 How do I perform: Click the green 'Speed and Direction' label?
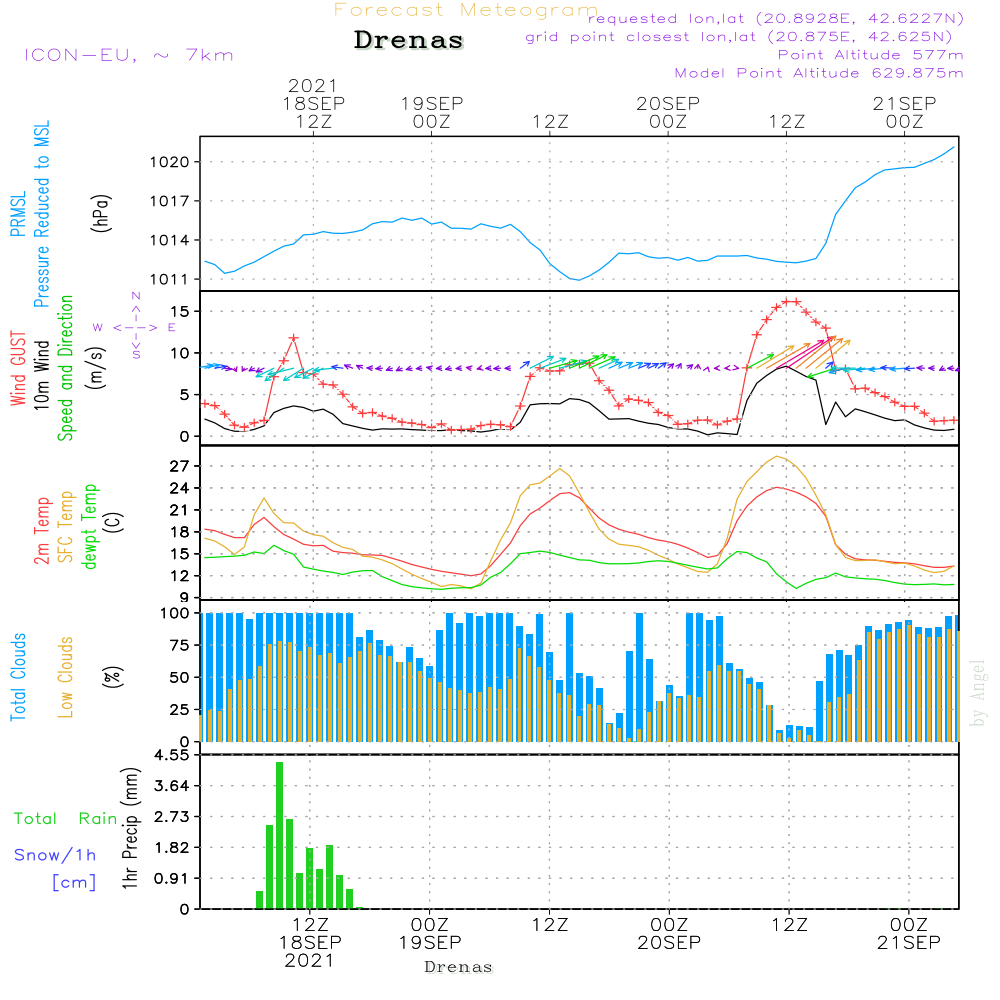point(66,368)
